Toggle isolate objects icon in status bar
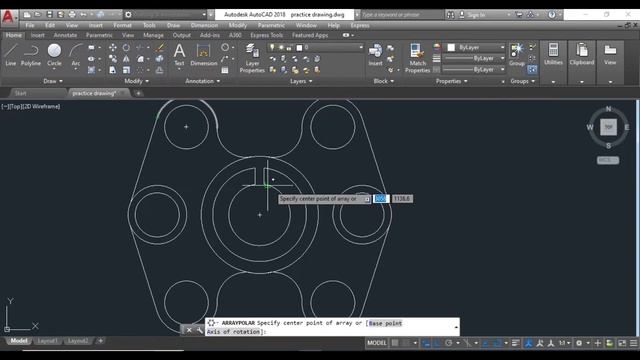The width and height of the screenshot is (640, 360). [609, 343]
